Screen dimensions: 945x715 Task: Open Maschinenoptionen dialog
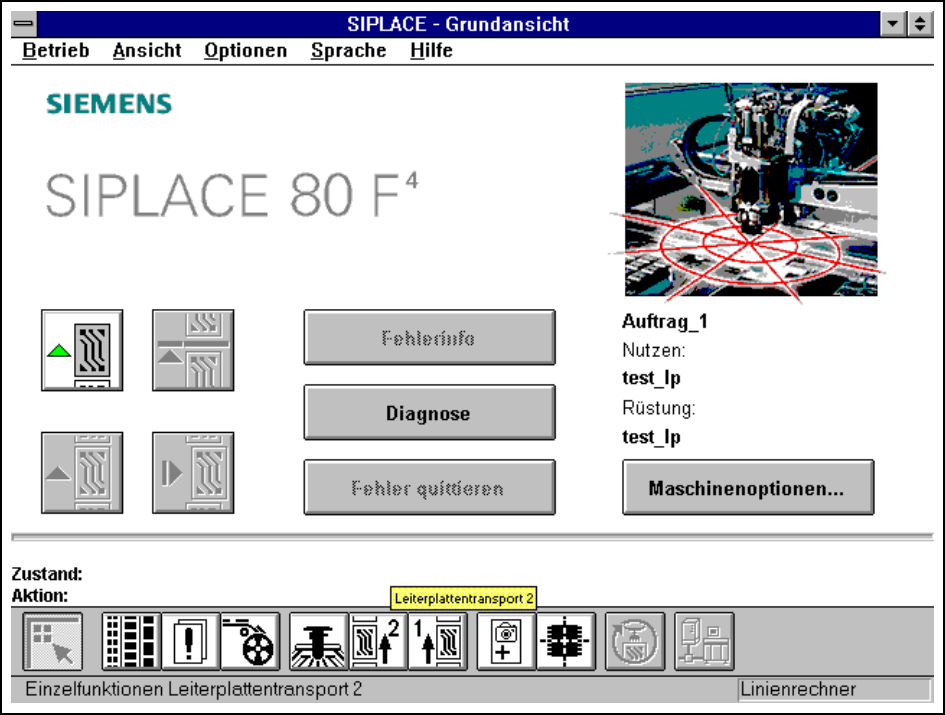click(747, 488)
